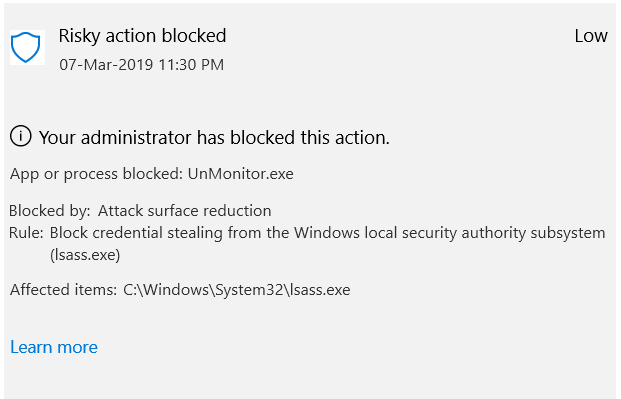Click the App or process blocked label
The height and width of the screenshot is (399, 621).
pyautogui.click(x=97, y=174)
